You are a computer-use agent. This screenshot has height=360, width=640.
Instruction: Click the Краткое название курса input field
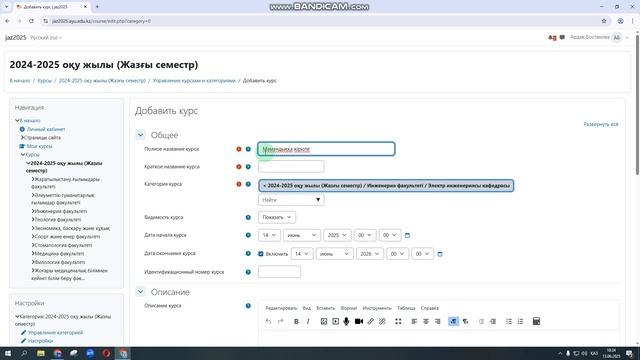pos(291,167)
